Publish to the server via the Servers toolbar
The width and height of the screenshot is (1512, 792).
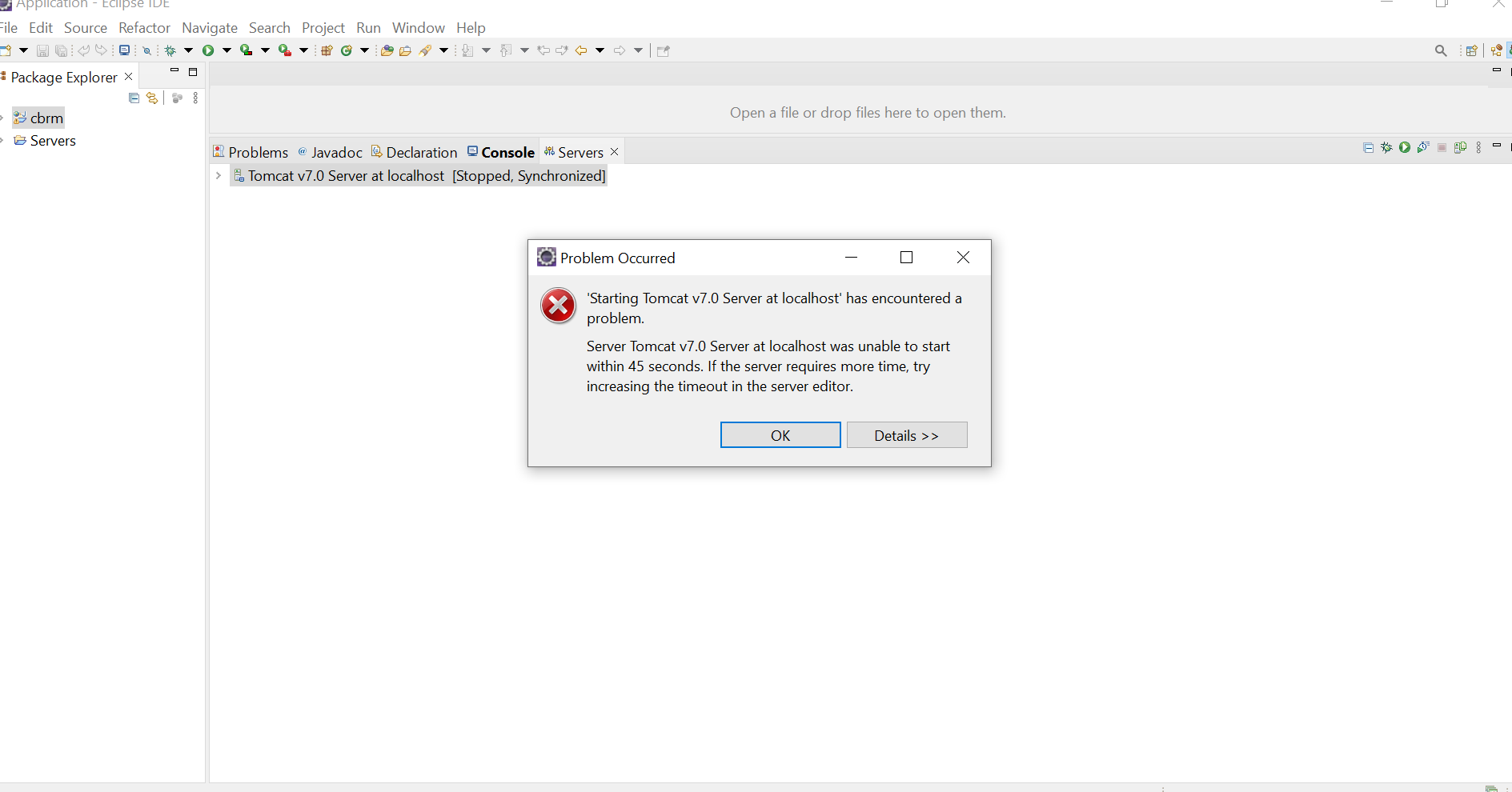1460,147
